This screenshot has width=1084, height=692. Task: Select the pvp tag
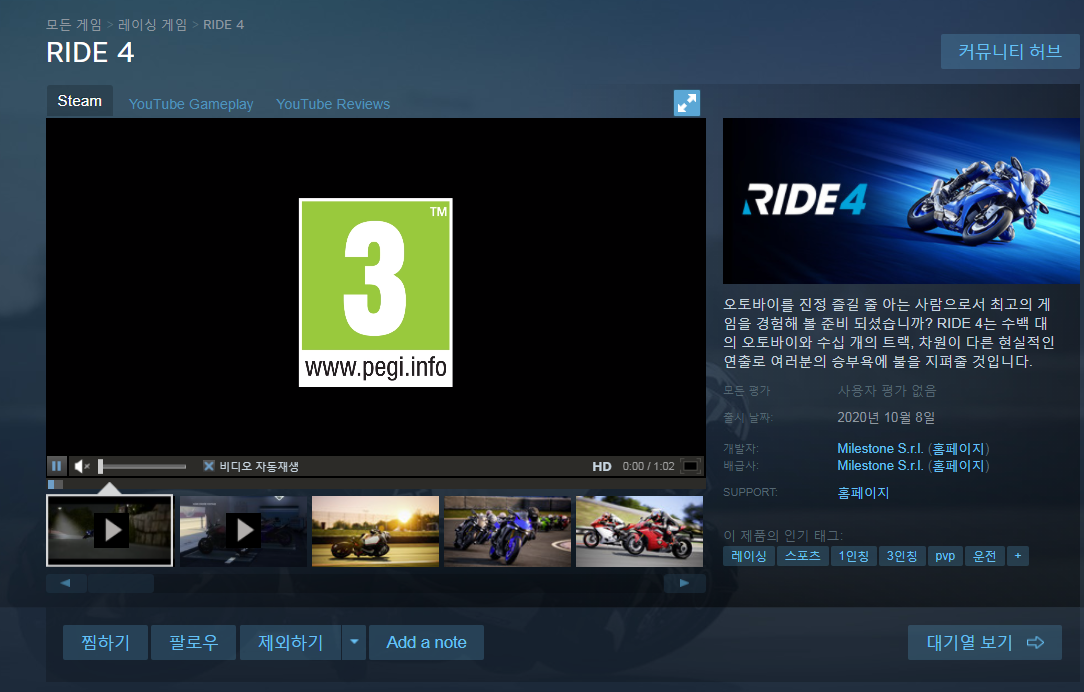click(x=945, y=556)
